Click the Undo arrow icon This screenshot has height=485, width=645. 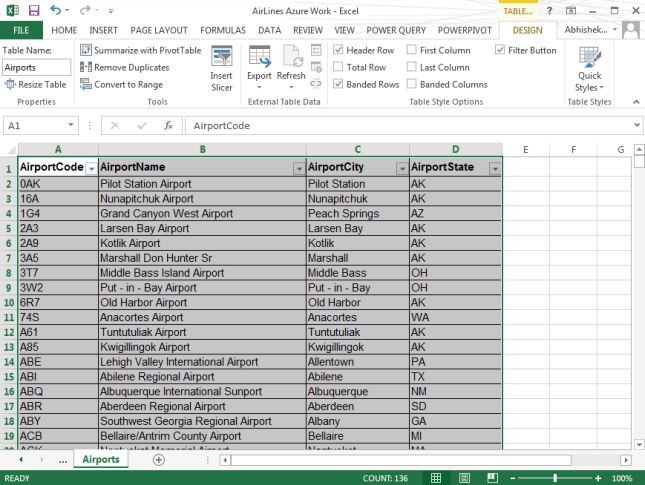coord(56,10)
